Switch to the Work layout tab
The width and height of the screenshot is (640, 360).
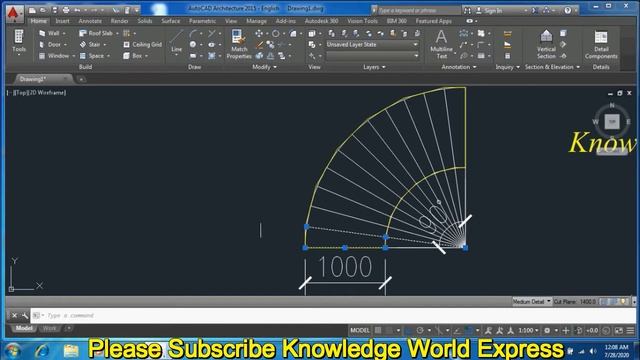49,328
